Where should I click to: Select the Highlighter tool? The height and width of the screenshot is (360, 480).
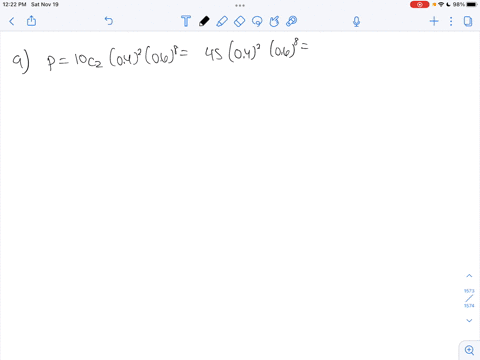click(222, 21)
